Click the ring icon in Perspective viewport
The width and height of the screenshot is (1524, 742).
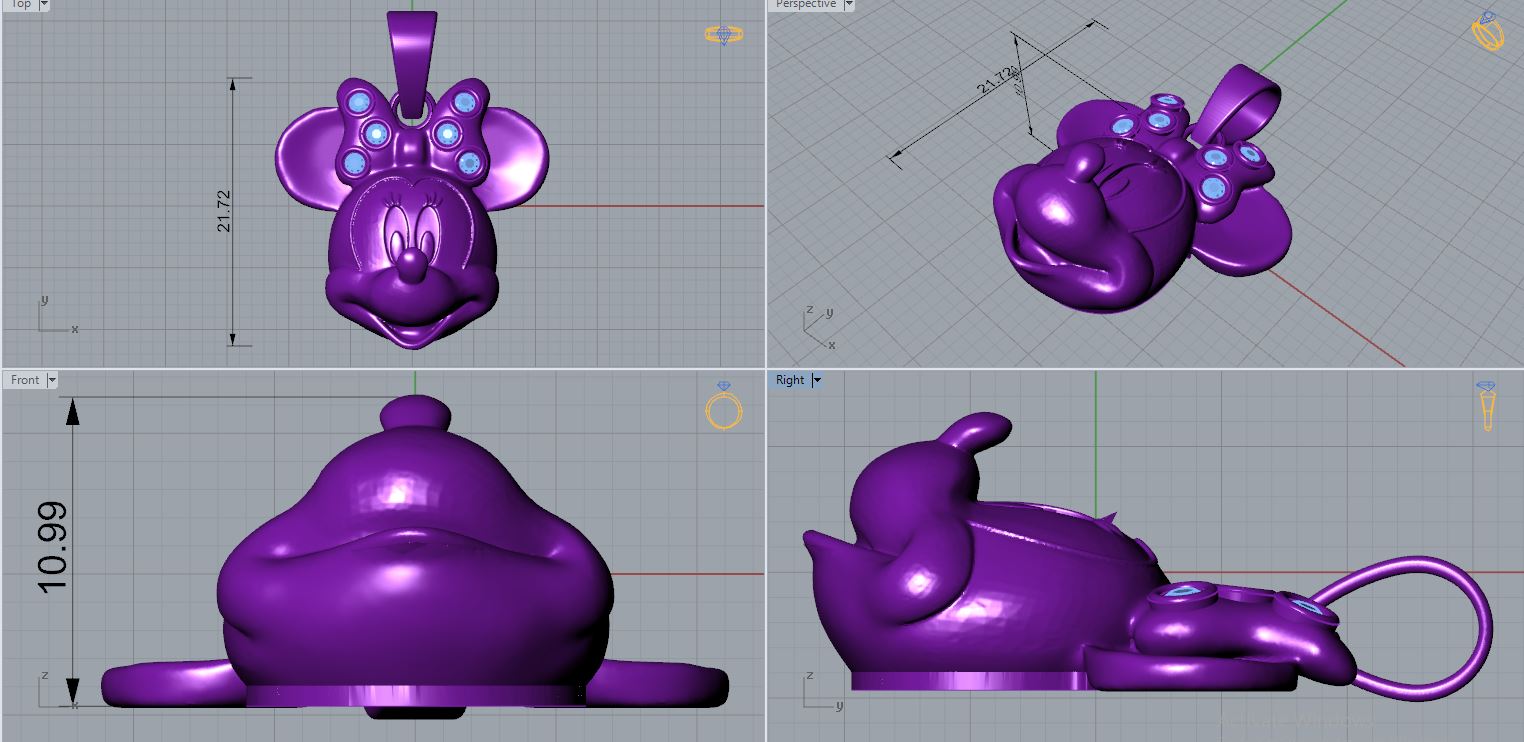1488,32
